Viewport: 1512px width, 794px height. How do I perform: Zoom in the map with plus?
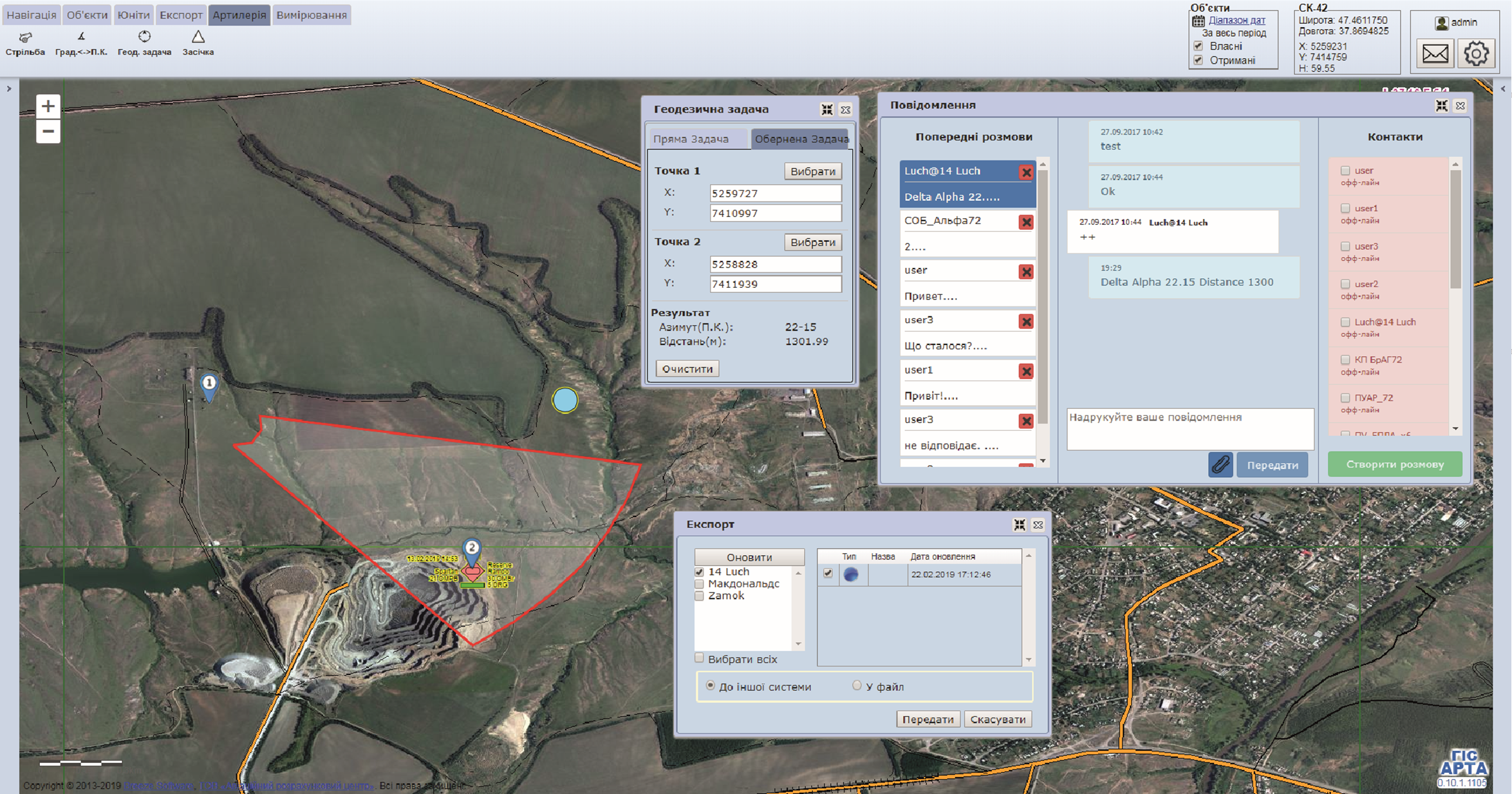pyautogui.click(x=48, y=106)
